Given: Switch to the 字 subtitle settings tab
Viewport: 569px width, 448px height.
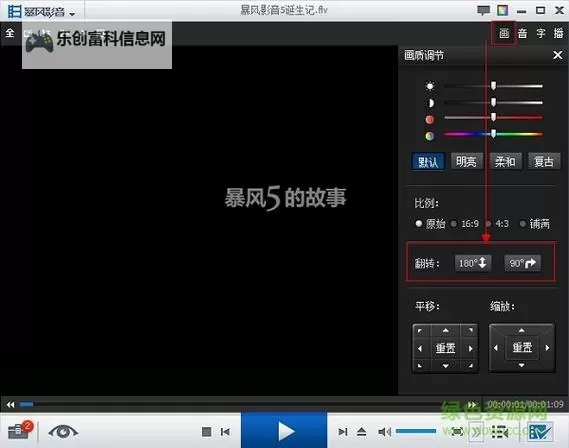Looking at the screenshot, I should tap(541, 33).
